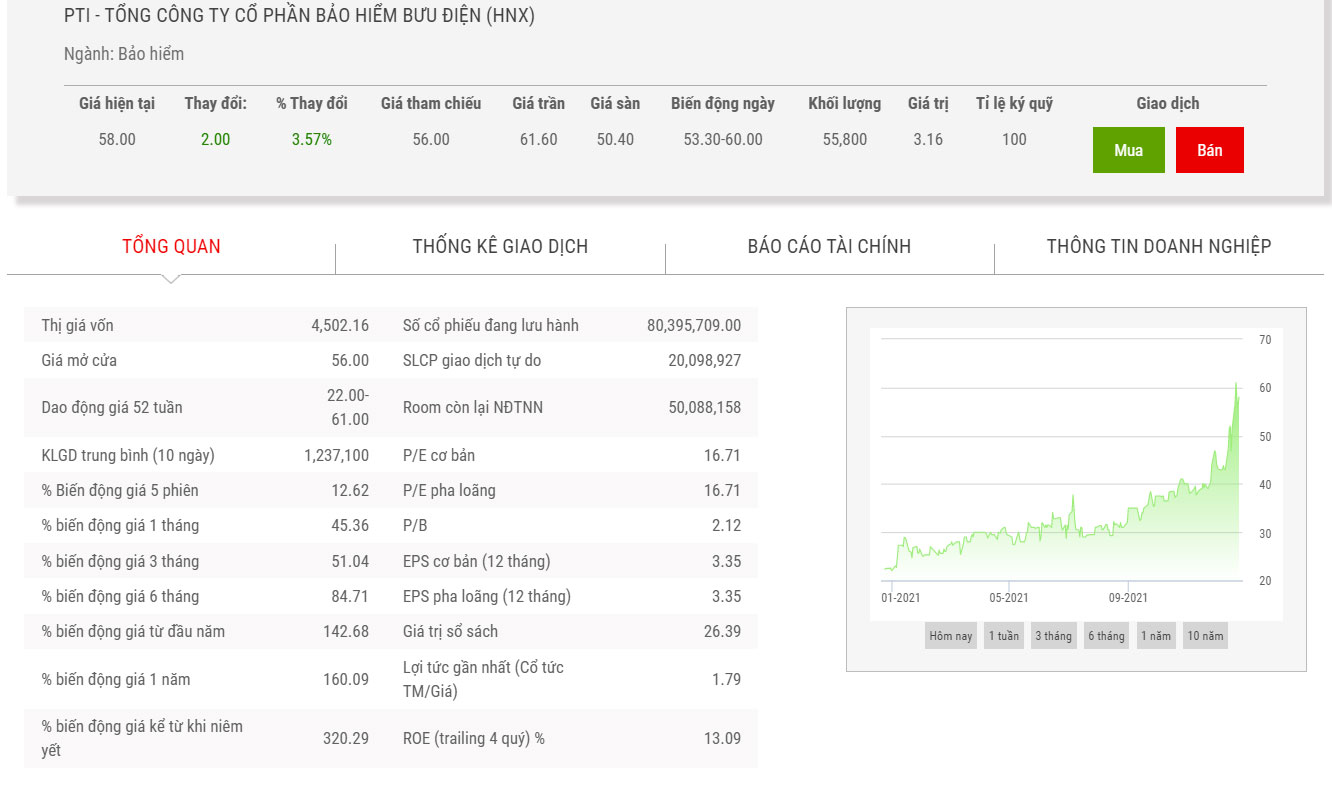Set the chart range to Hôm nay
This screenshot has width=1332, height=802.
950,636
